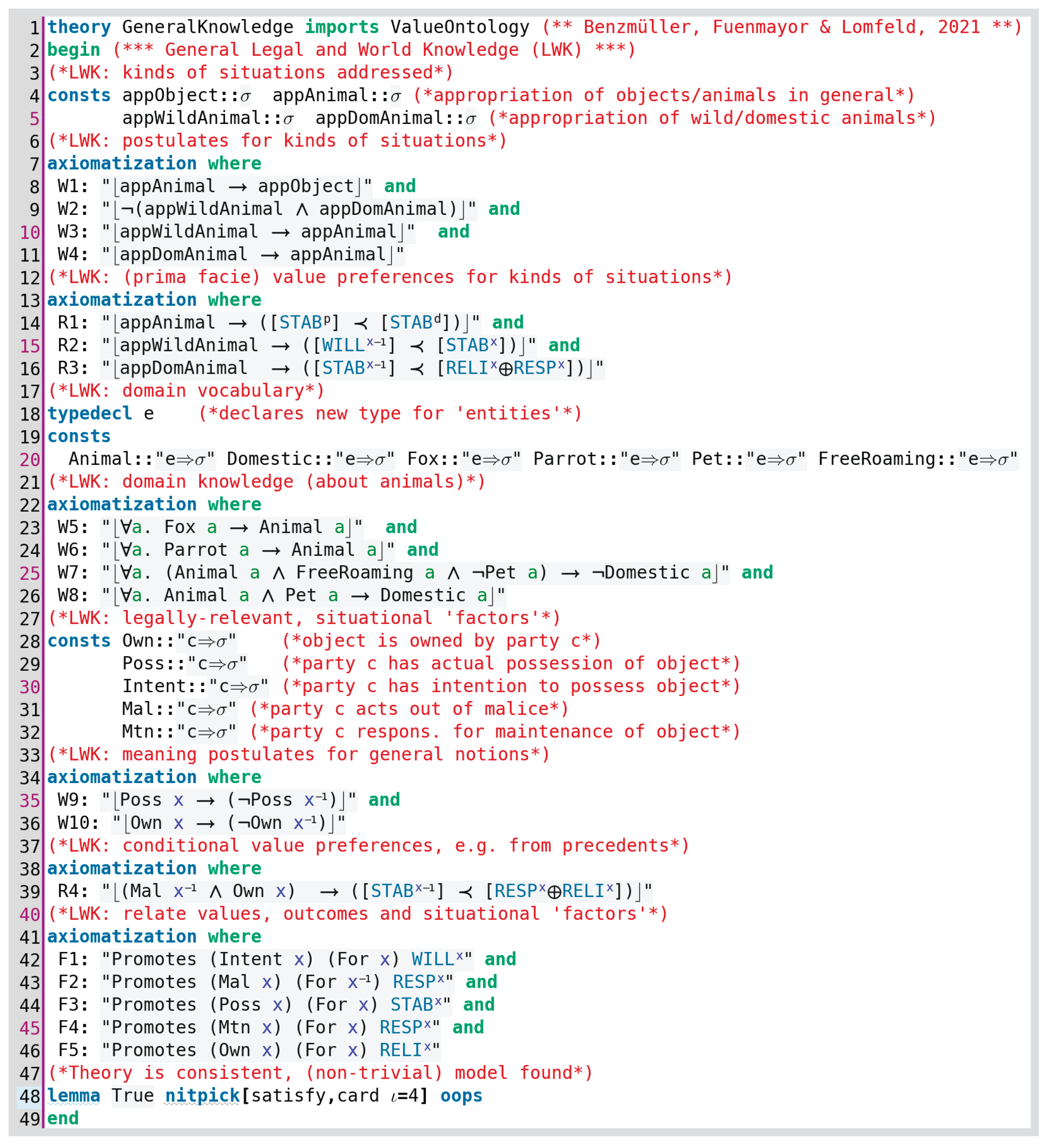The height and width of the screenshot is (1148, 1049).
Task: Click the theory keyword on line 1
Action: pyautogui.click(x=79, y=27)
